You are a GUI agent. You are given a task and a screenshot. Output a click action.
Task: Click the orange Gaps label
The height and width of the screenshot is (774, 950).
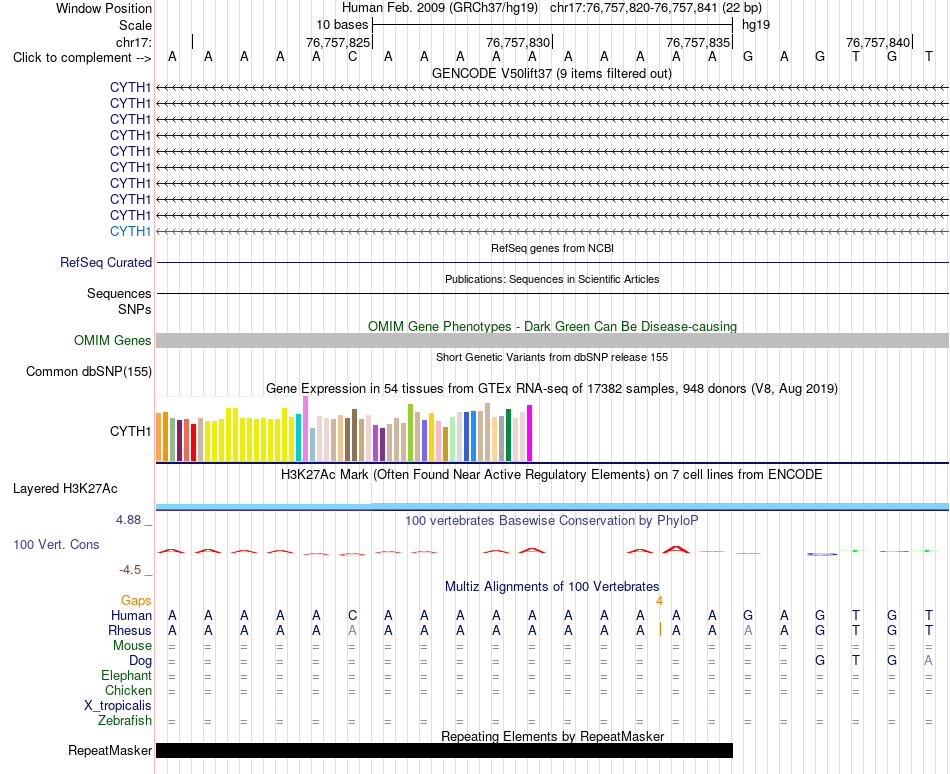(x=136, y=600)
